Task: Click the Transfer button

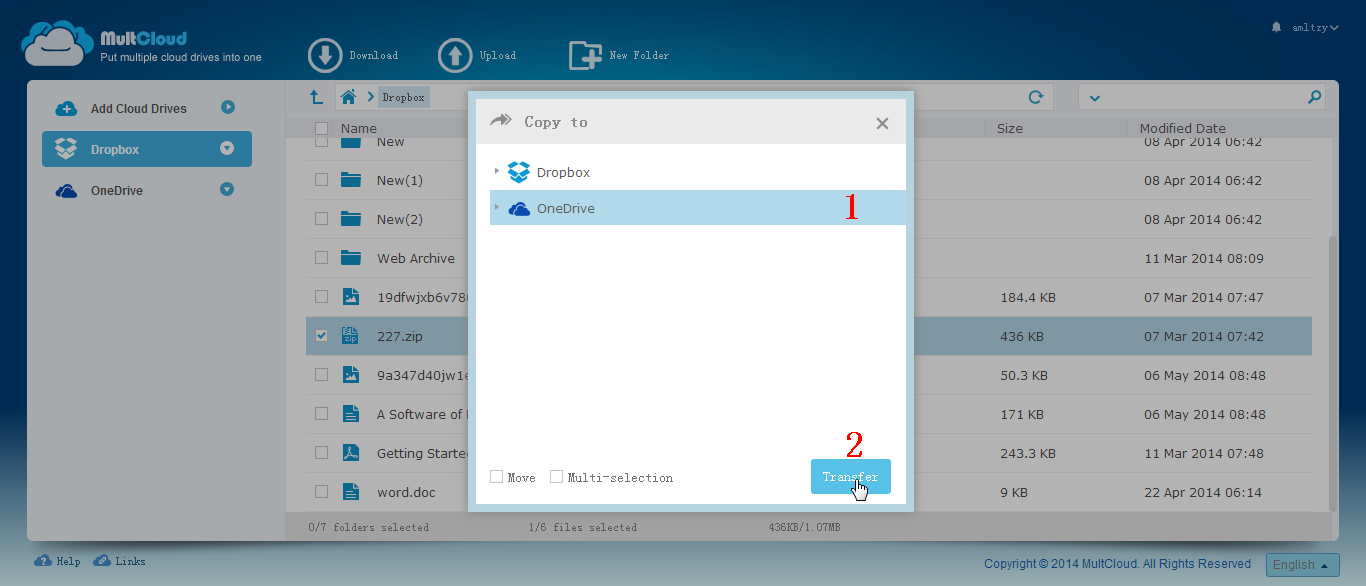Action: pos(850,477)
